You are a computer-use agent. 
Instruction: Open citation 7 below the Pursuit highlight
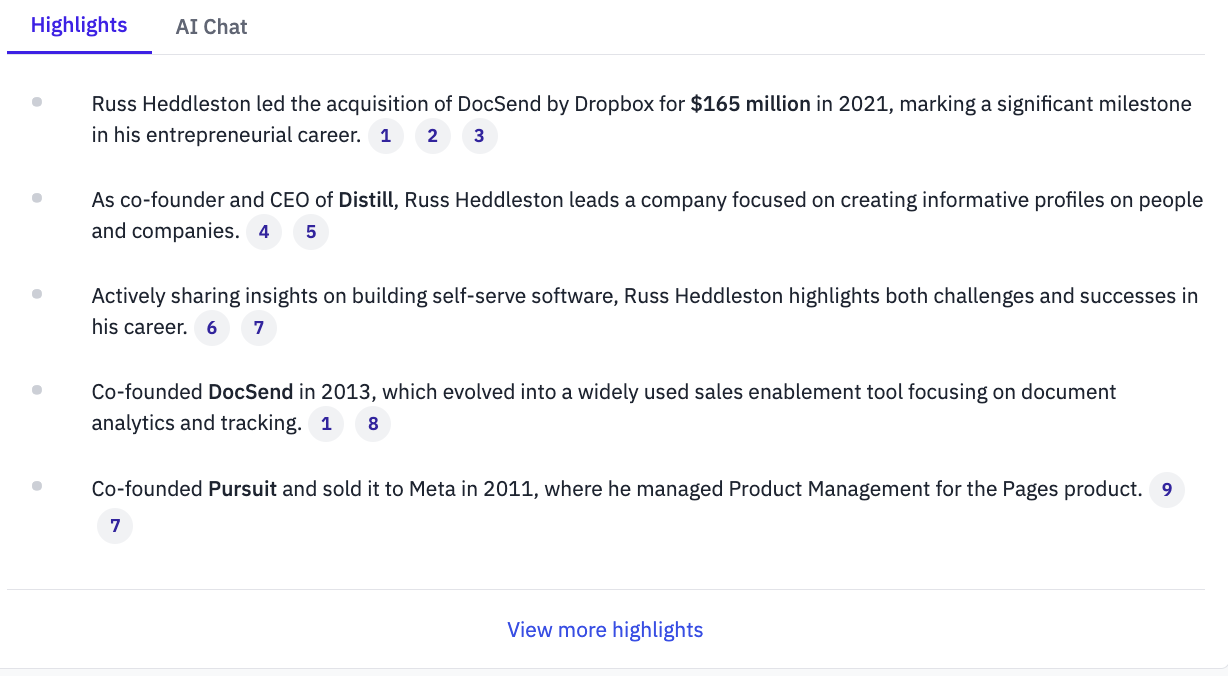pos(115,526)
